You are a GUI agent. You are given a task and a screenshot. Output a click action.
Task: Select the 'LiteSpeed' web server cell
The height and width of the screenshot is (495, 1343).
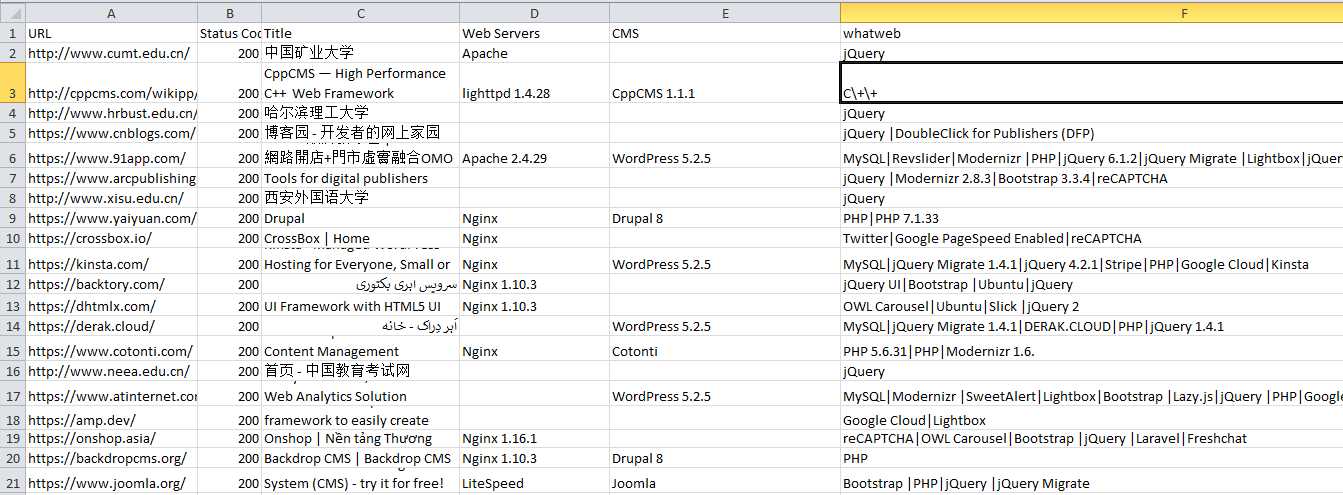(x=534, y=481)
